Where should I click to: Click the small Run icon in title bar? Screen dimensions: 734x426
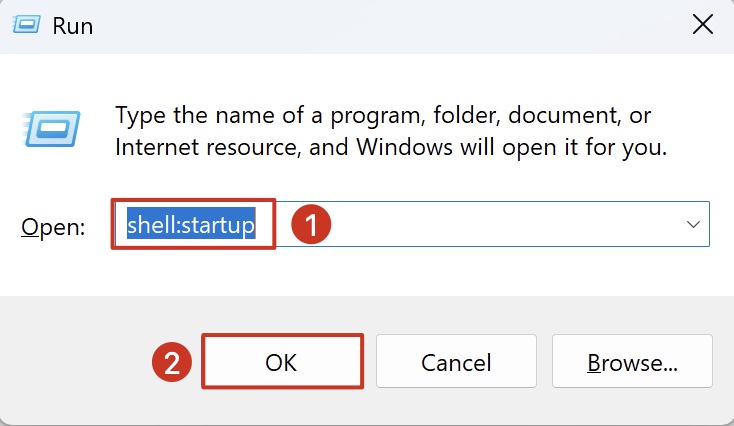tap(26, 24)
